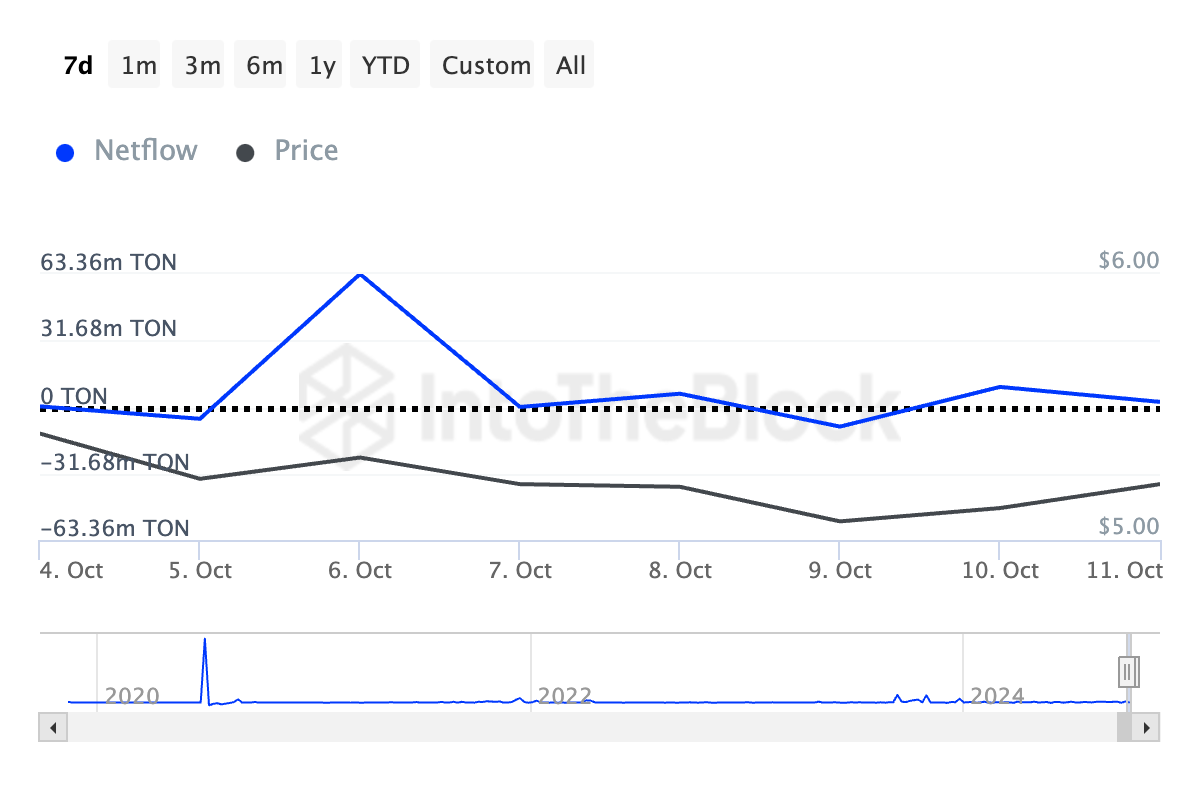Toggle the Price series legend
Screen dimensions: 1200x800
point(306,151)
